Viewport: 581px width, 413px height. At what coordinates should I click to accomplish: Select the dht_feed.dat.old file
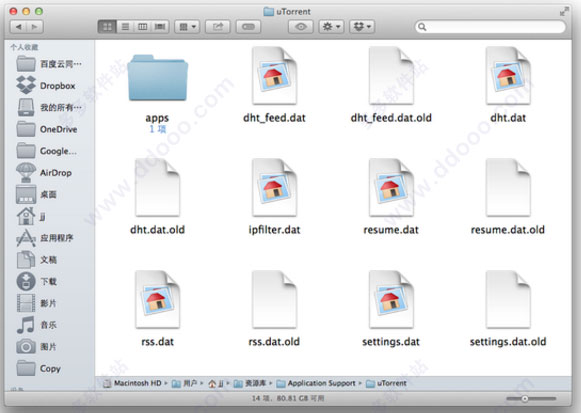click(x=391, y=76)
